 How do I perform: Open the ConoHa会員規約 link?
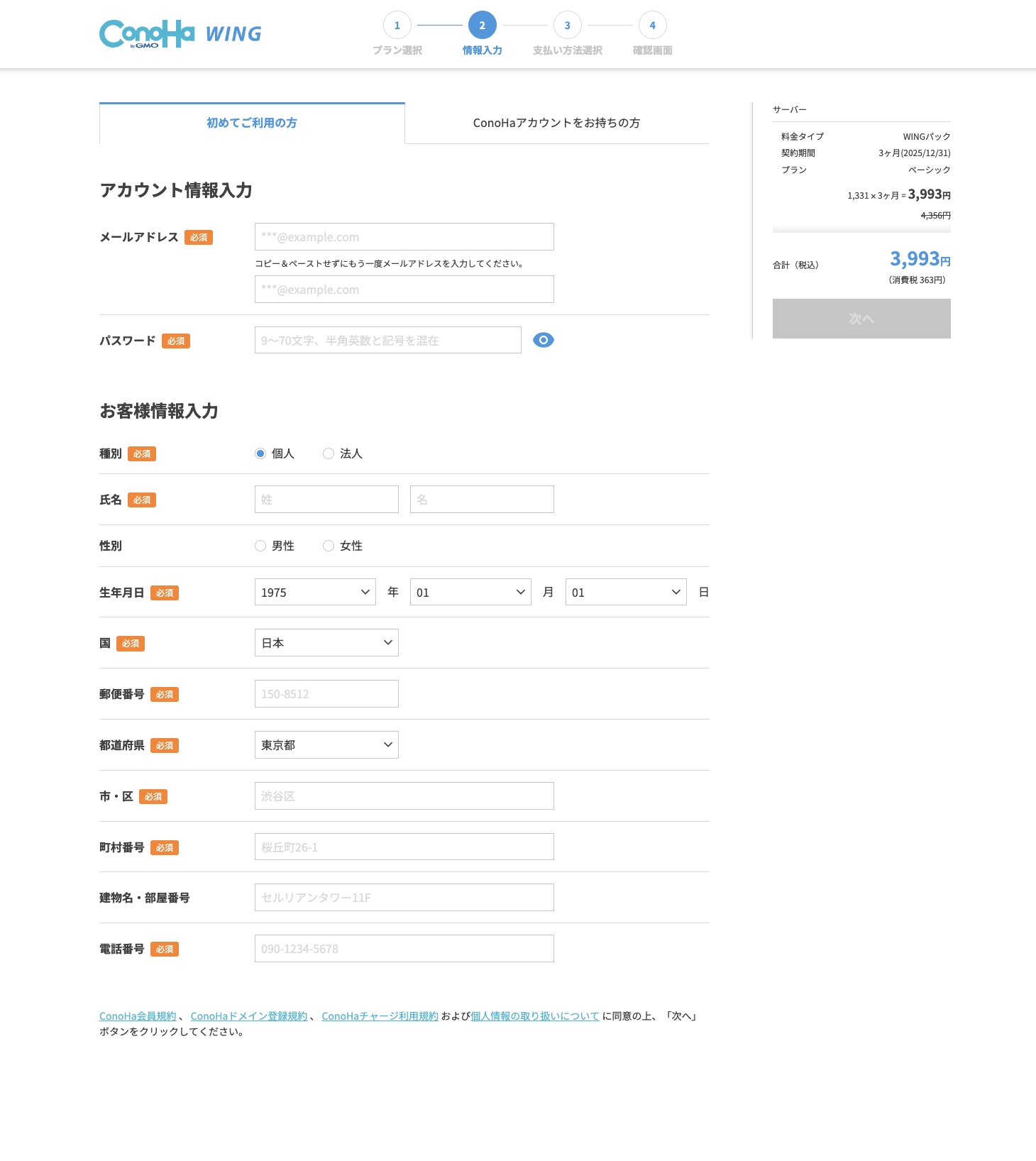pyautogui.click(x=138, y=1016)
